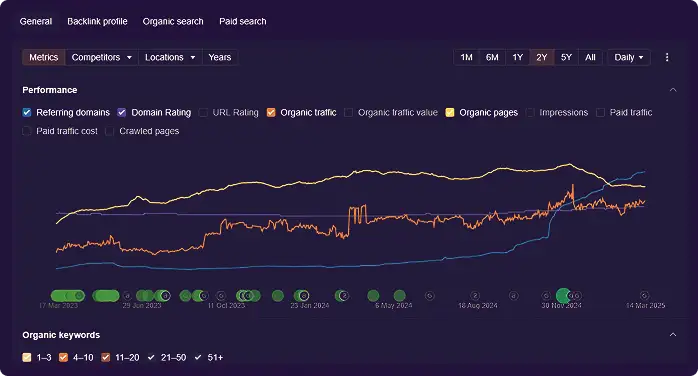This screenshot has height=376, width=698.
Task: Set time range to 6M
Action: pyautogui.click(x=492, y=57)
